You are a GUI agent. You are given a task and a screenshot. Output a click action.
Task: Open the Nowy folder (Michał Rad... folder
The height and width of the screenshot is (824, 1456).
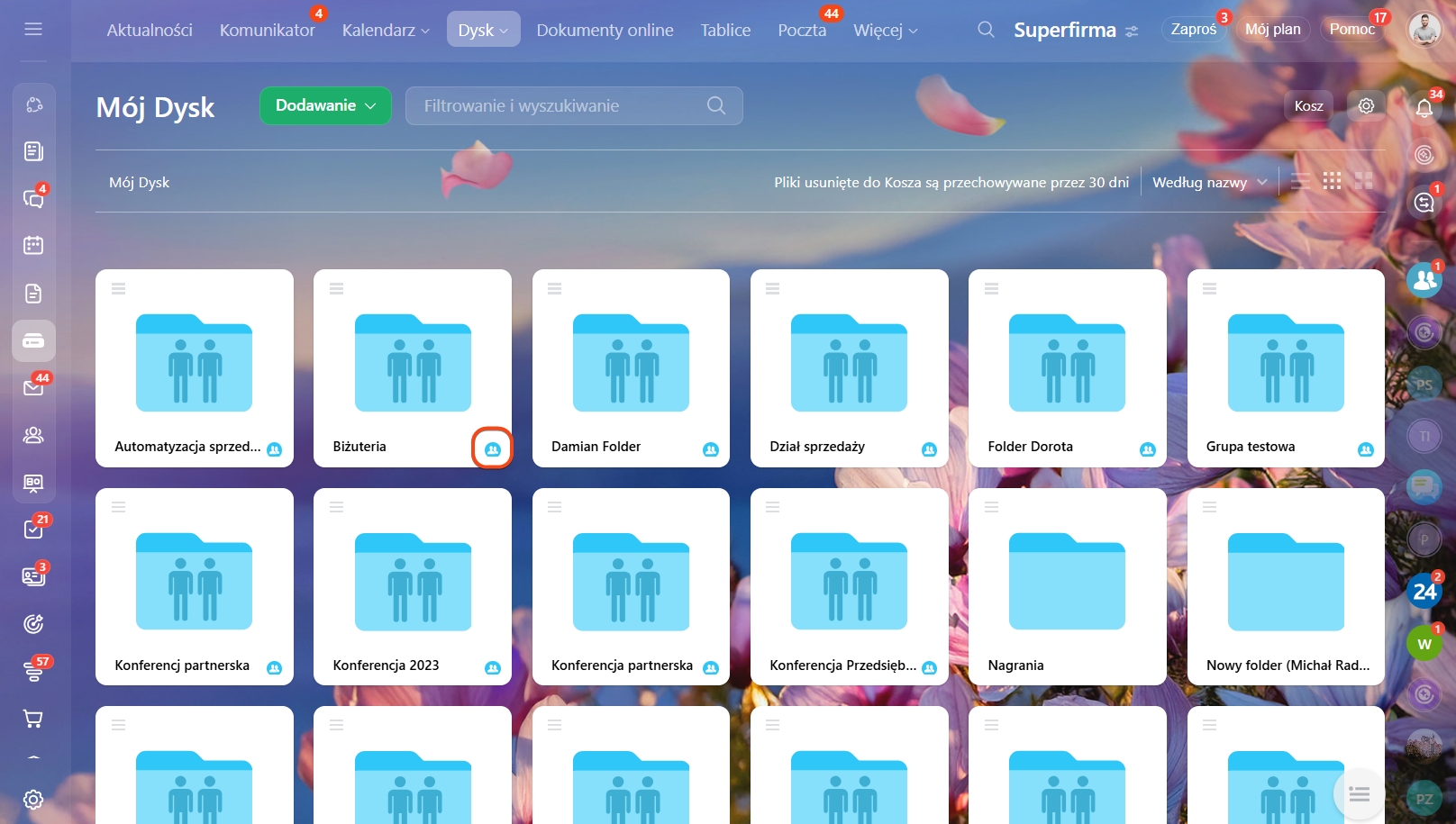tap(1286, 586)
